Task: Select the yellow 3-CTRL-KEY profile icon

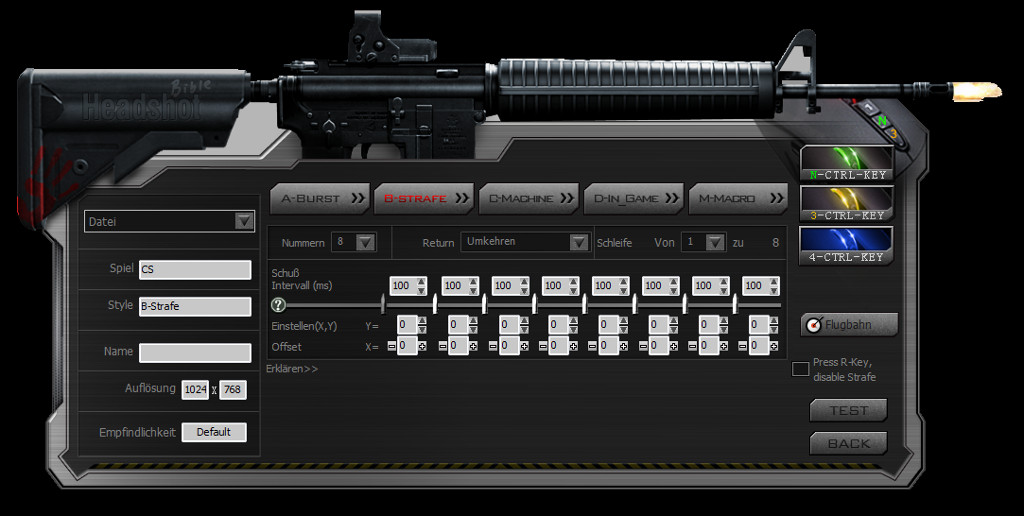Action: click(846, 203)
